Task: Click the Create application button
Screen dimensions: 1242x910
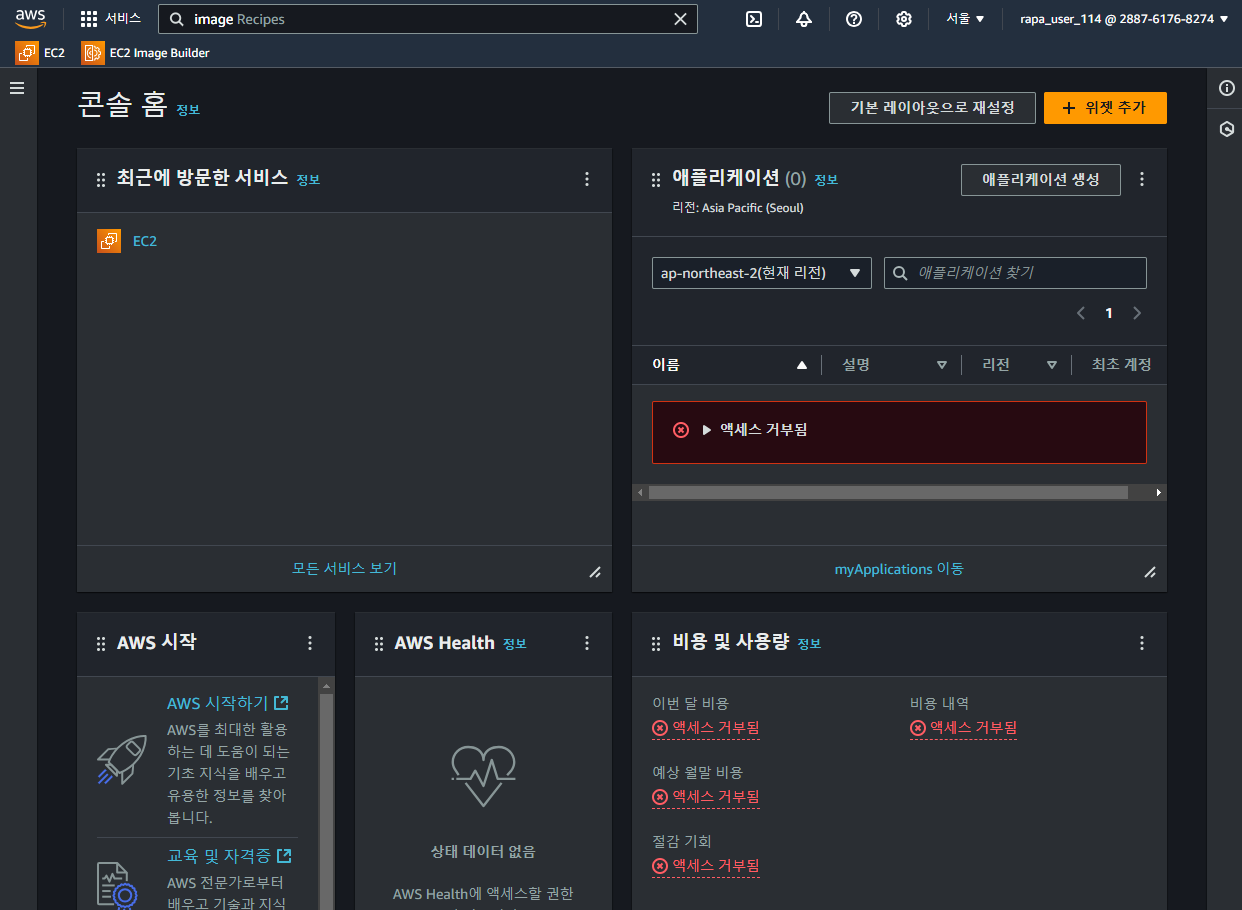Action: pyautogui.click(x=1041, y=180)
